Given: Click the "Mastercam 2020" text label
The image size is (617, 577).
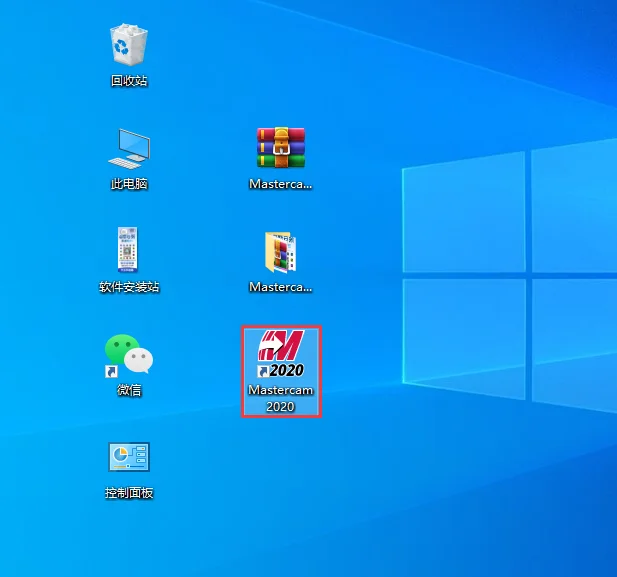Looking at the screenshot, I should [281, 398].
